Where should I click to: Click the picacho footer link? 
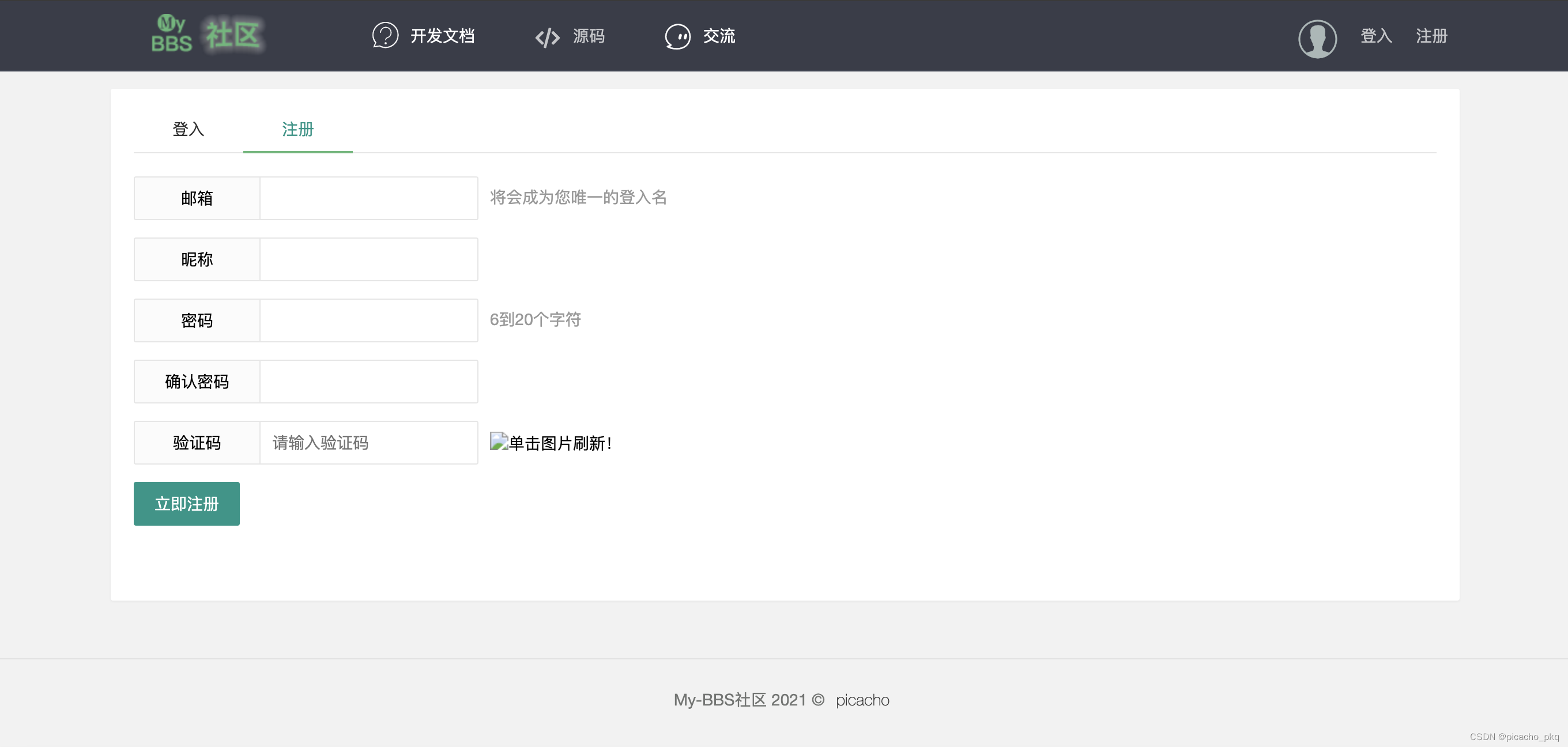click(862, 700)
